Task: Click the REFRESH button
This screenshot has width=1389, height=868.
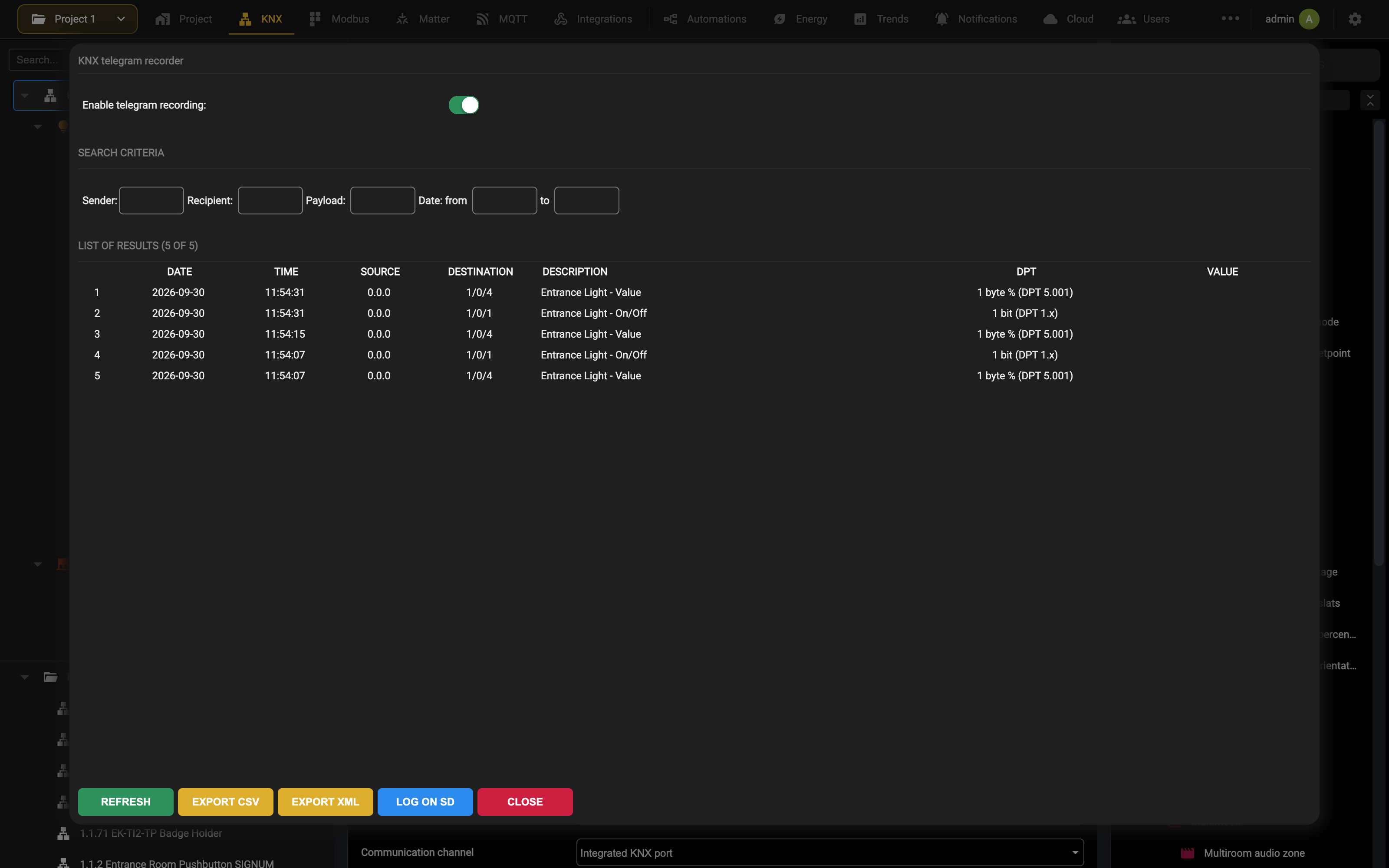Action: [x=126, y=802]
